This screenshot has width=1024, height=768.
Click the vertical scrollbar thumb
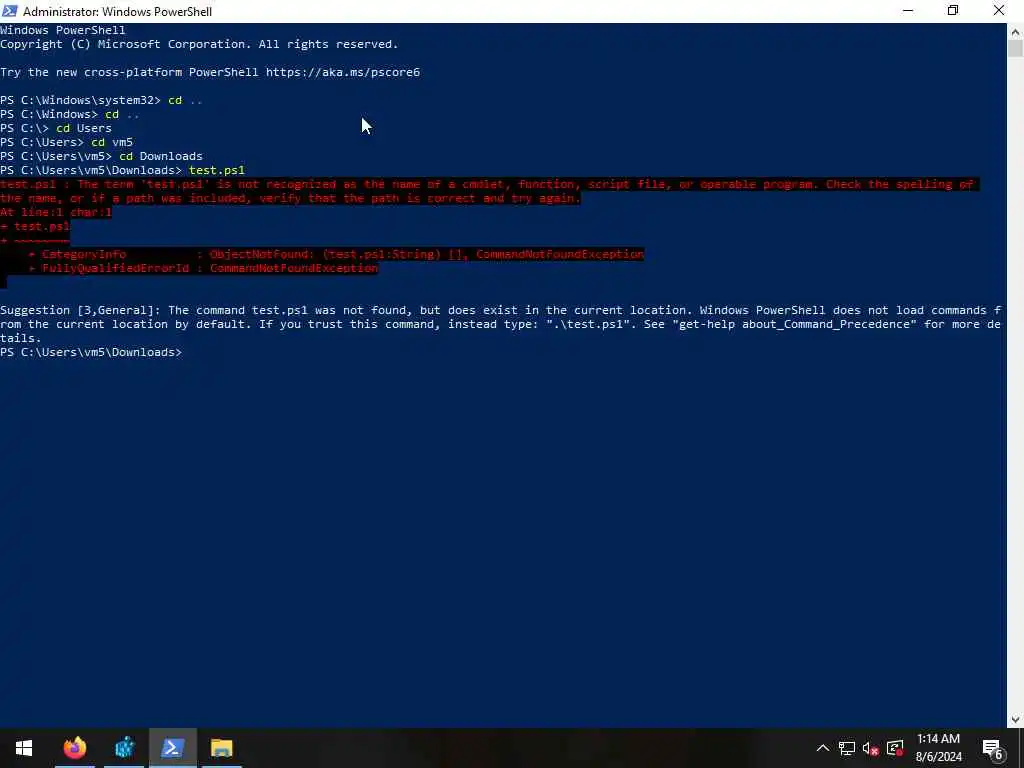click(x=1016, y=48)
